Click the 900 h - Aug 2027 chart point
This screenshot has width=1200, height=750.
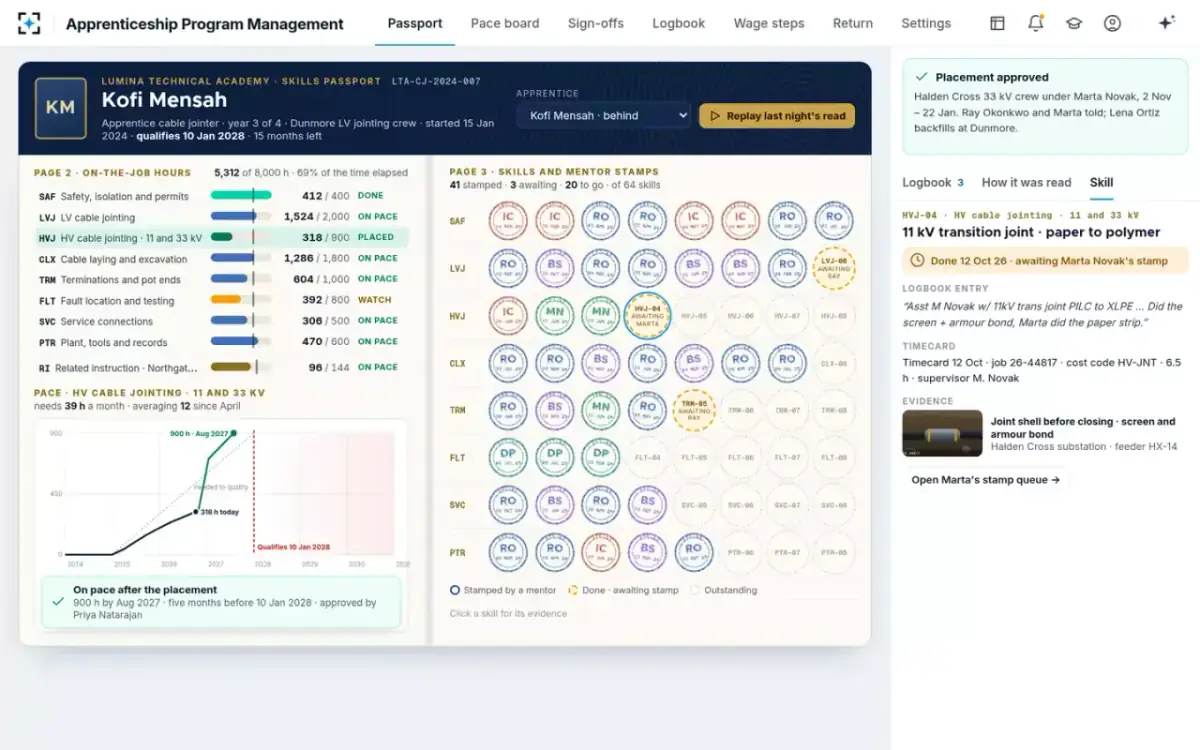[233, 433]
